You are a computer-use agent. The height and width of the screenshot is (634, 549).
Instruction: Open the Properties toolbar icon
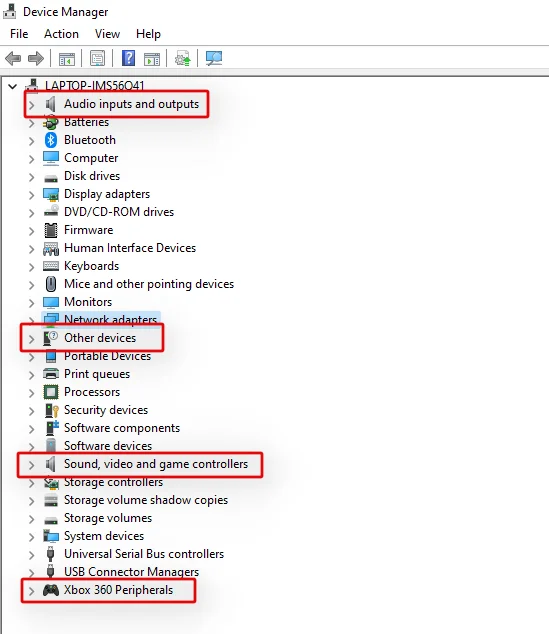97,59
